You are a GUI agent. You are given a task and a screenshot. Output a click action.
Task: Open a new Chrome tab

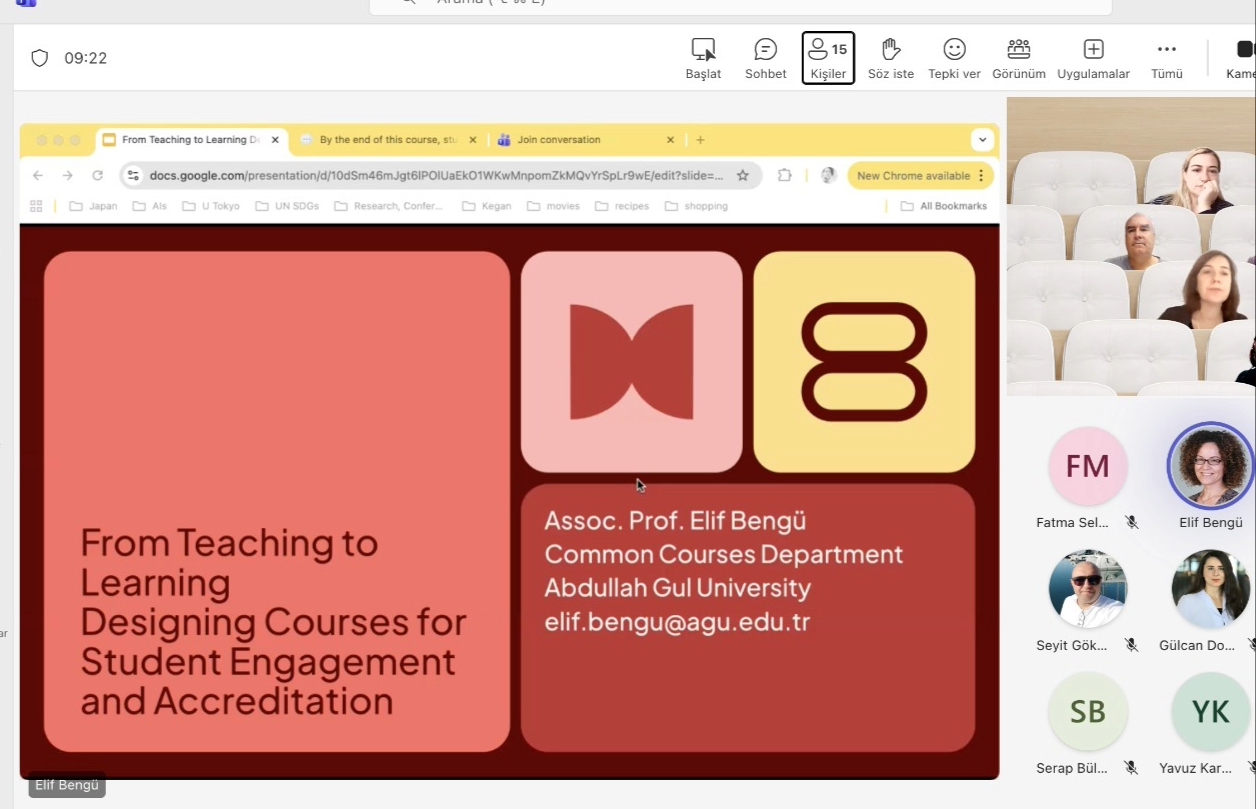pyautogui.click(x=700, y=140)
